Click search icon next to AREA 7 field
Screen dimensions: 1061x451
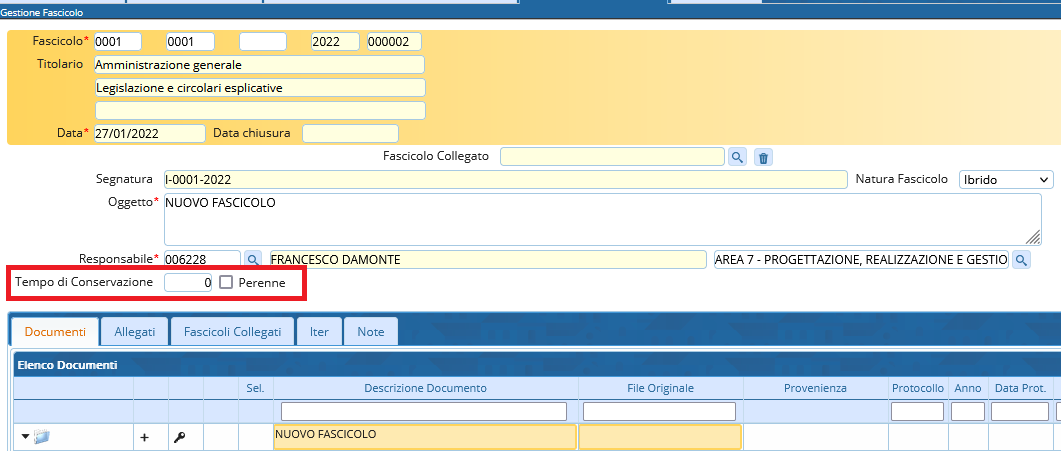pyautogui.click(x=1021, y=260)
